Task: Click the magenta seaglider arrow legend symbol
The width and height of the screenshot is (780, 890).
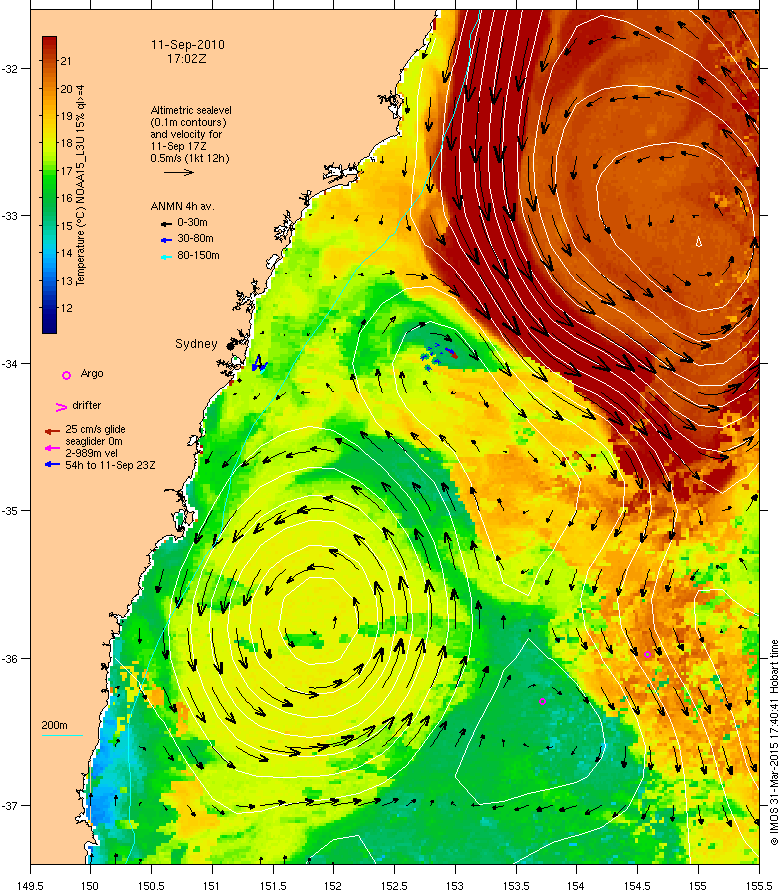Action: (x=52, y=448)
